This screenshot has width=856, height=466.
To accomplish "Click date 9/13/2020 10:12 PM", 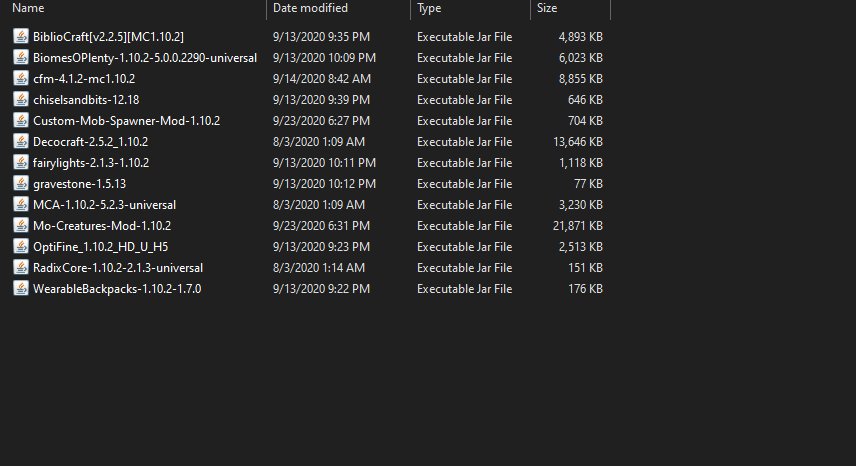I will click(x=324, y=184).
